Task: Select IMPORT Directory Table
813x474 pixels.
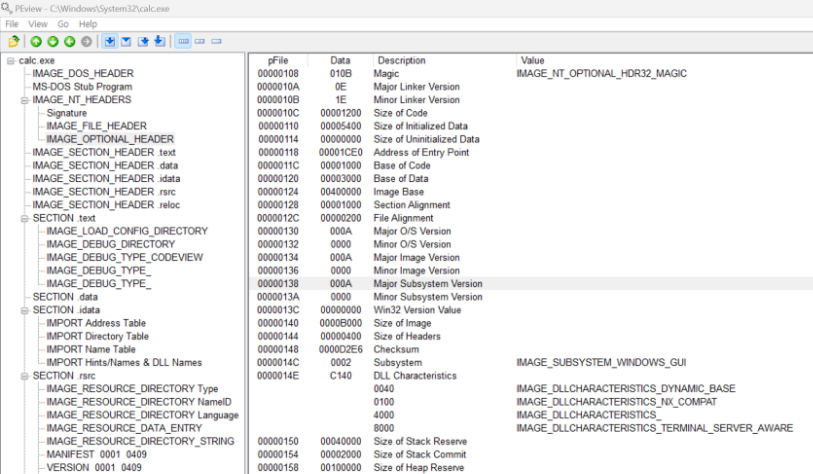Action: tap(97, 337)
